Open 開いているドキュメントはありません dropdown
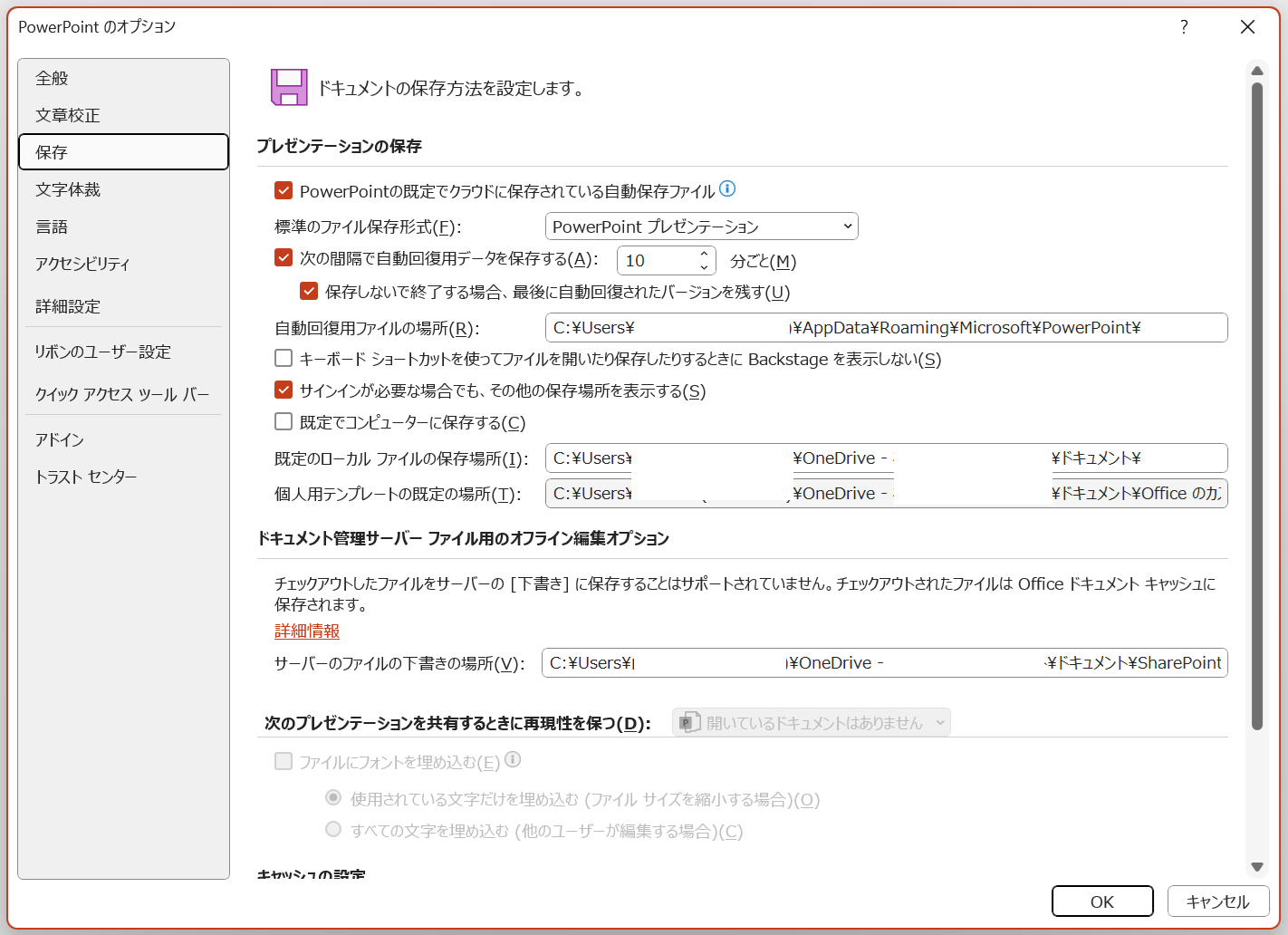The width and height of the screenshot is (1288, 935). pos(812,722)
